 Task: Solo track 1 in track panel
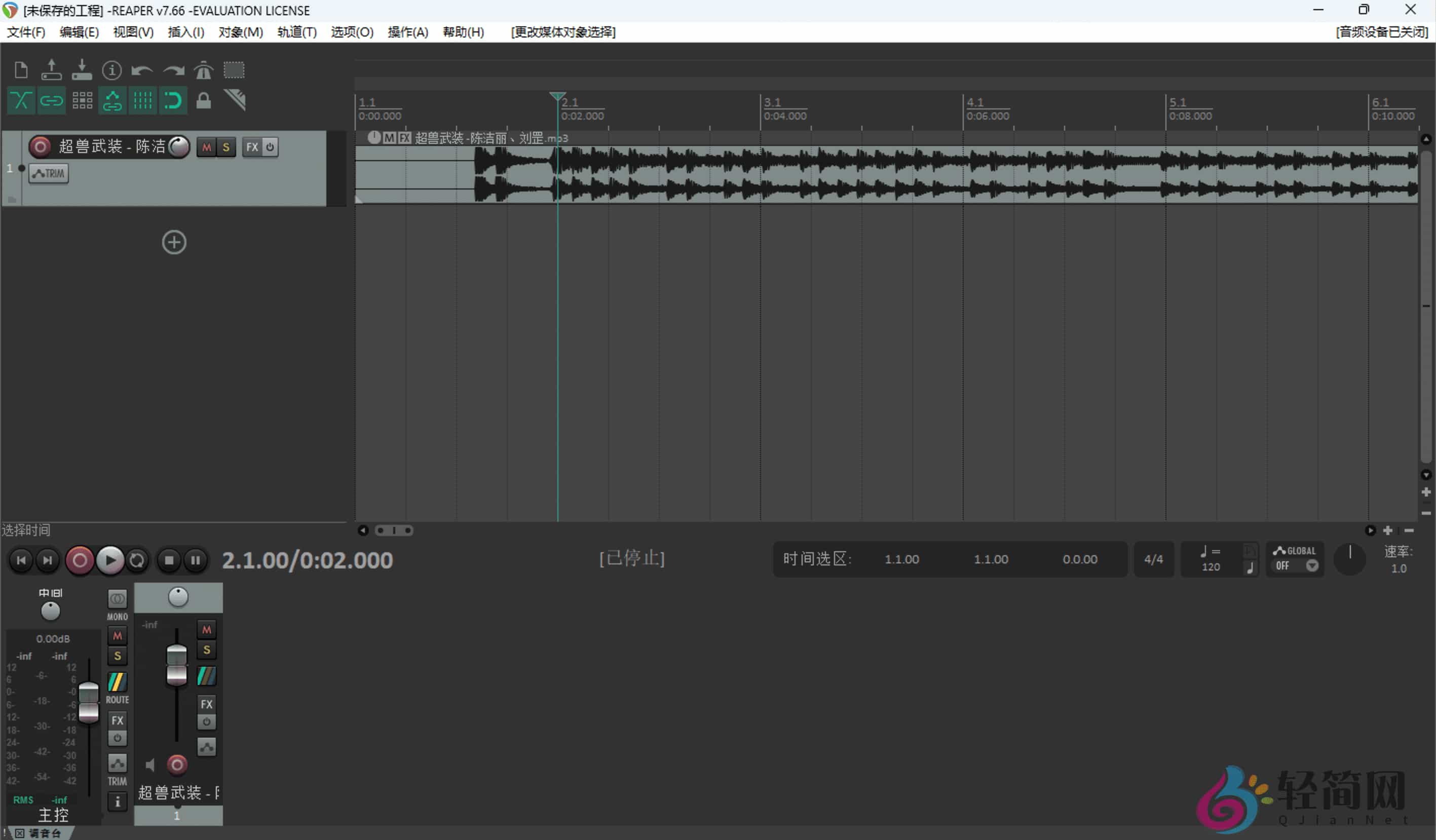(225, 147)
